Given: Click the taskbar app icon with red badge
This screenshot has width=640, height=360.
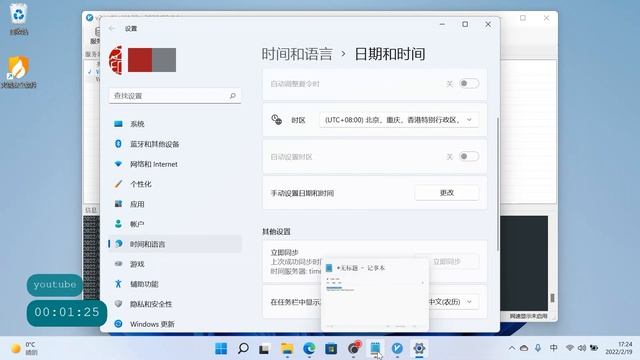Looking at the screenshot, I should click(x=353, y=349).
